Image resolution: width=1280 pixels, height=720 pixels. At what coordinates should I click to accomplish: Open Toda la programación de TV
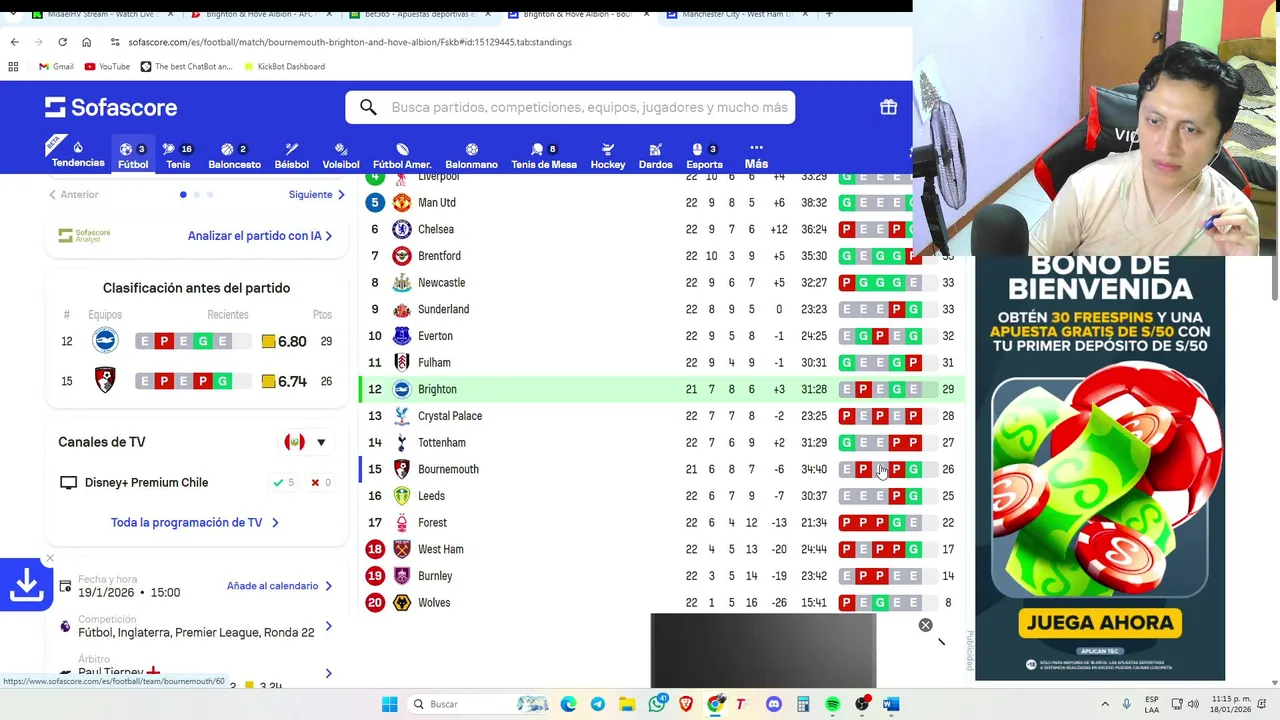[x=195, y=522]
